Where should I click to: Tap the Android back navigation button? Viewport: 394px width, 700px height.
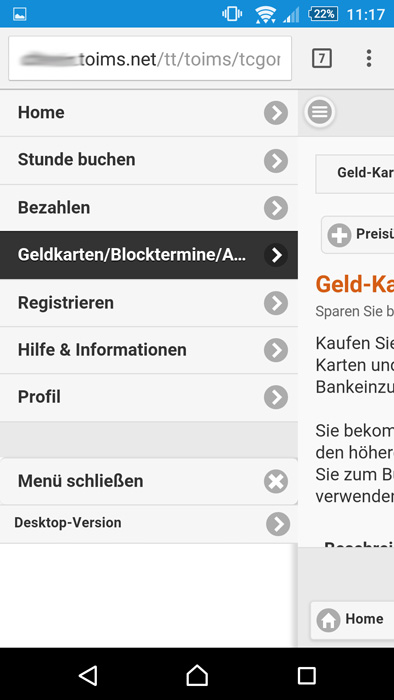(x=88, y=676)
